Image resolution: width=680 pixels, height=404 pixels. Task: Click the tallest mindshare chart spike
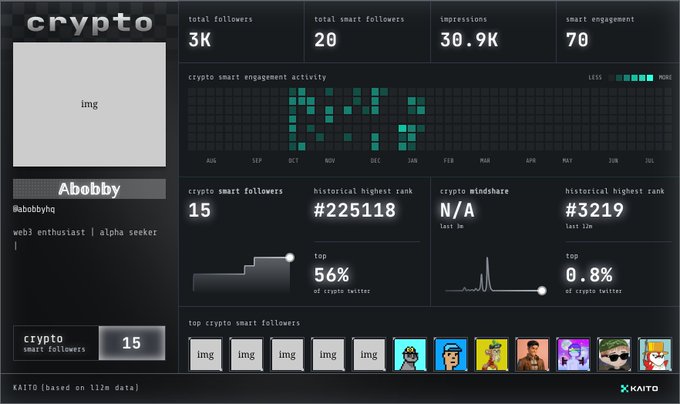pos(487,273)
